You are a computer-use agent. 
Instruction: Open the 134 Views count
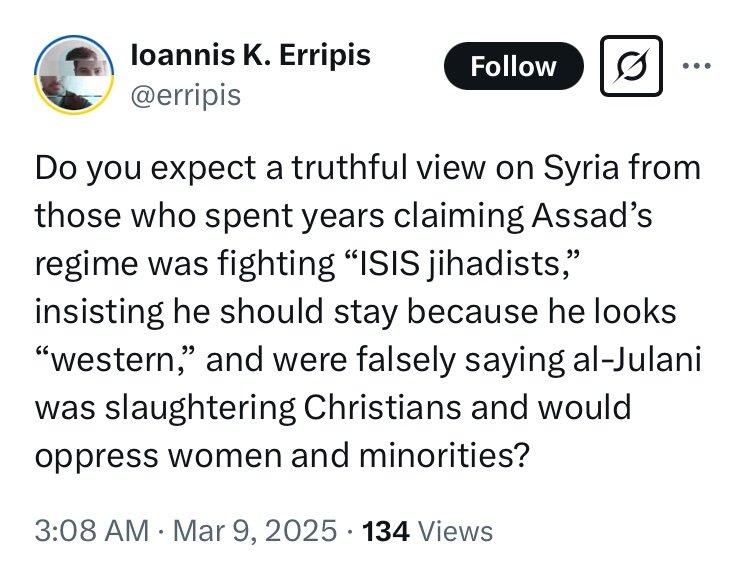(x=426, y=530)
